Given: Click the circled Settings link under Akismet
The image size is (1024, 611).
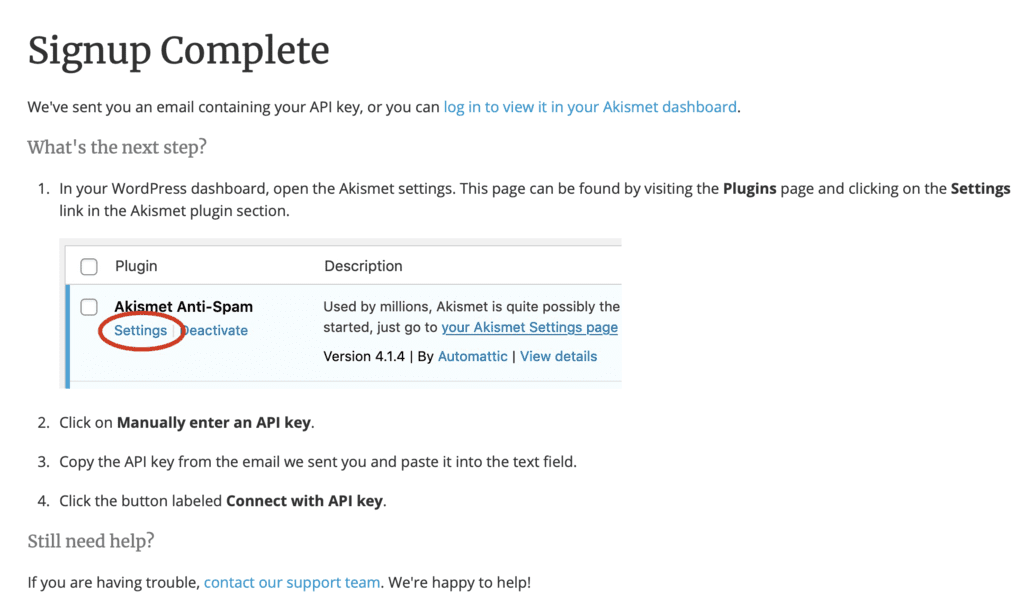Looking at the screenshot, I should click(140, 331).
